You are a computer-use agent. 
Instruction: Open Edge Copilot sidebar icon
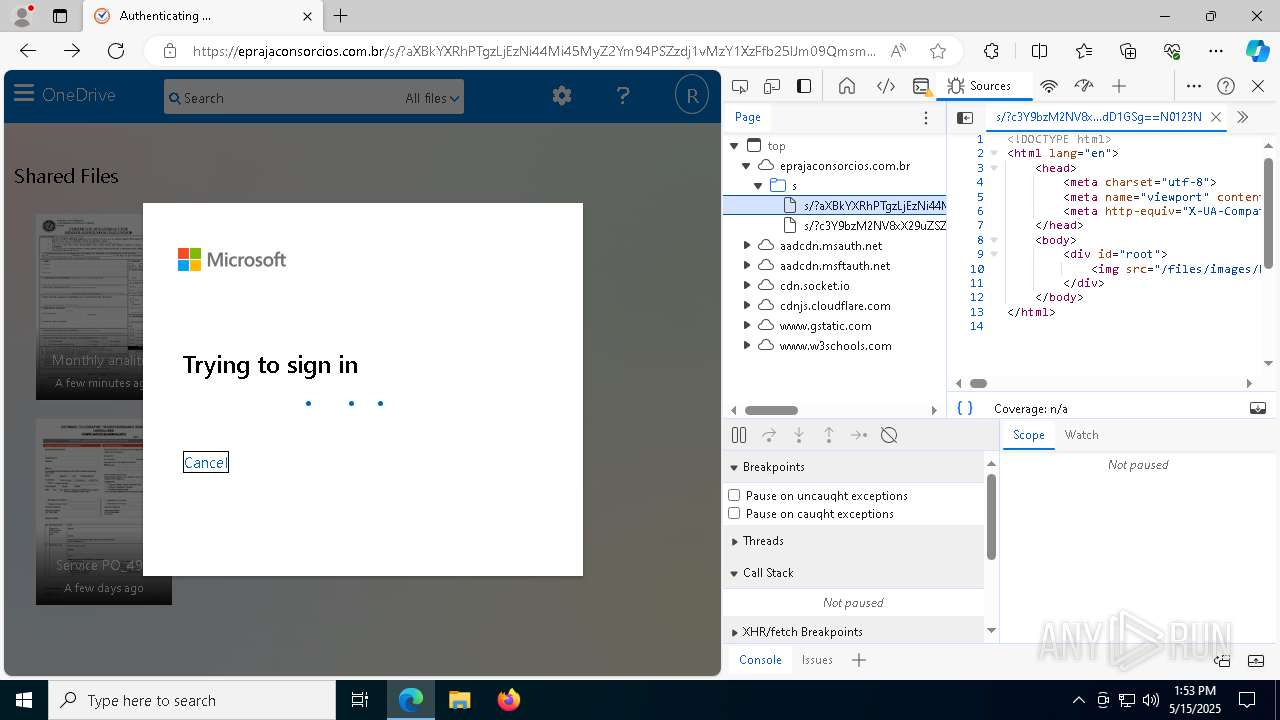tap(1257, 51)
